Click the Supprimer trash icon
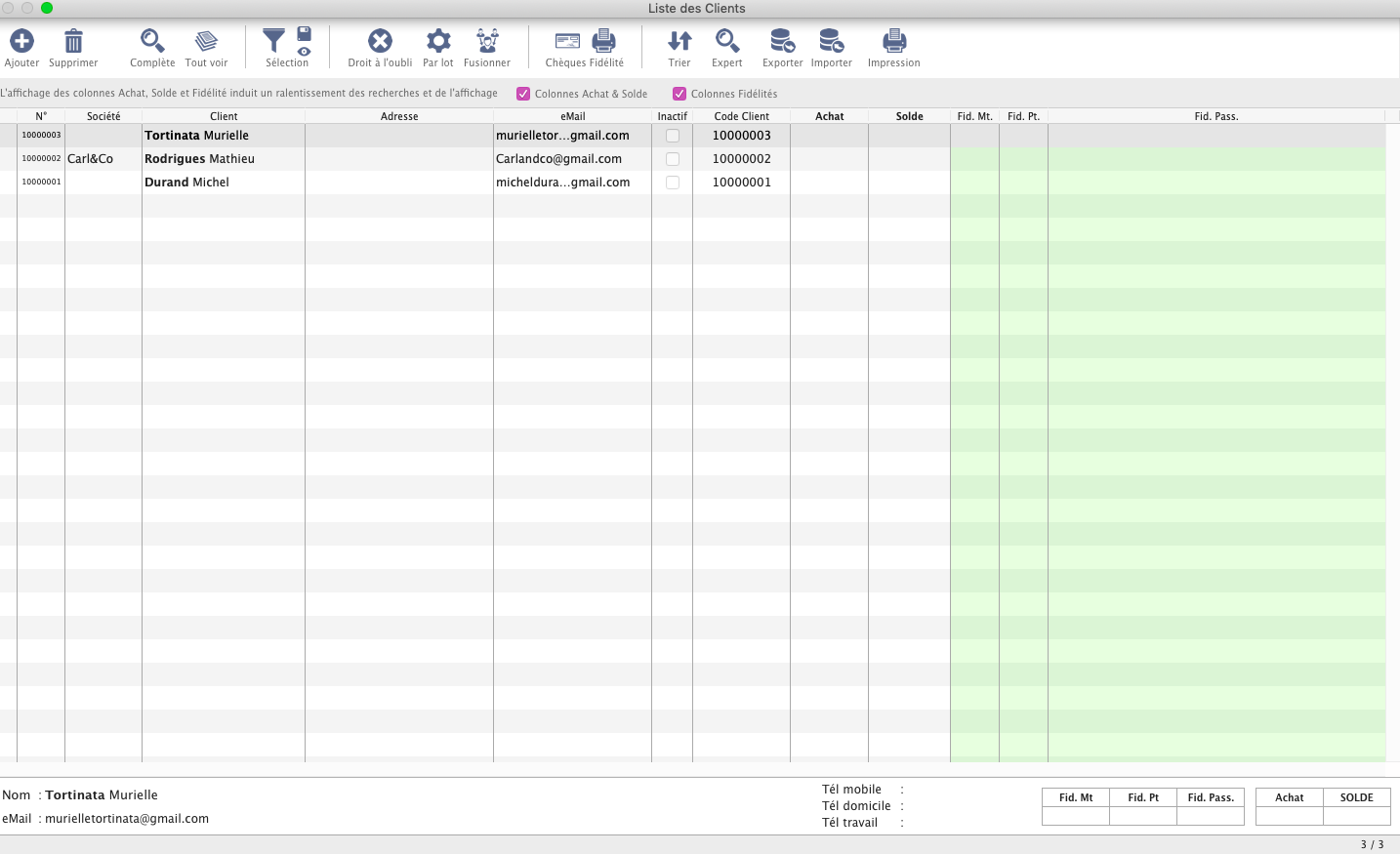Image resolution: width=1400 pixels, height=854 pixels. click(73, 41)
